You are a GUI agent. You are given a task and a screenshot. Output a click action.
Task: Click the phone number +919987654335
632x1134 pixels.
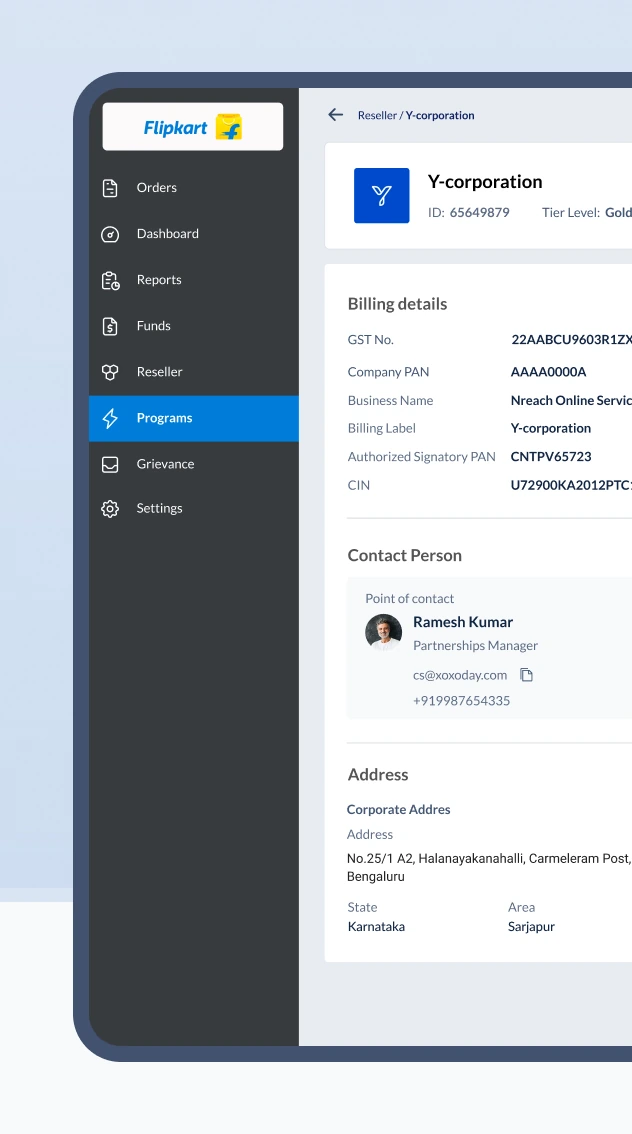pyautogui.click(x=461, y=700)
